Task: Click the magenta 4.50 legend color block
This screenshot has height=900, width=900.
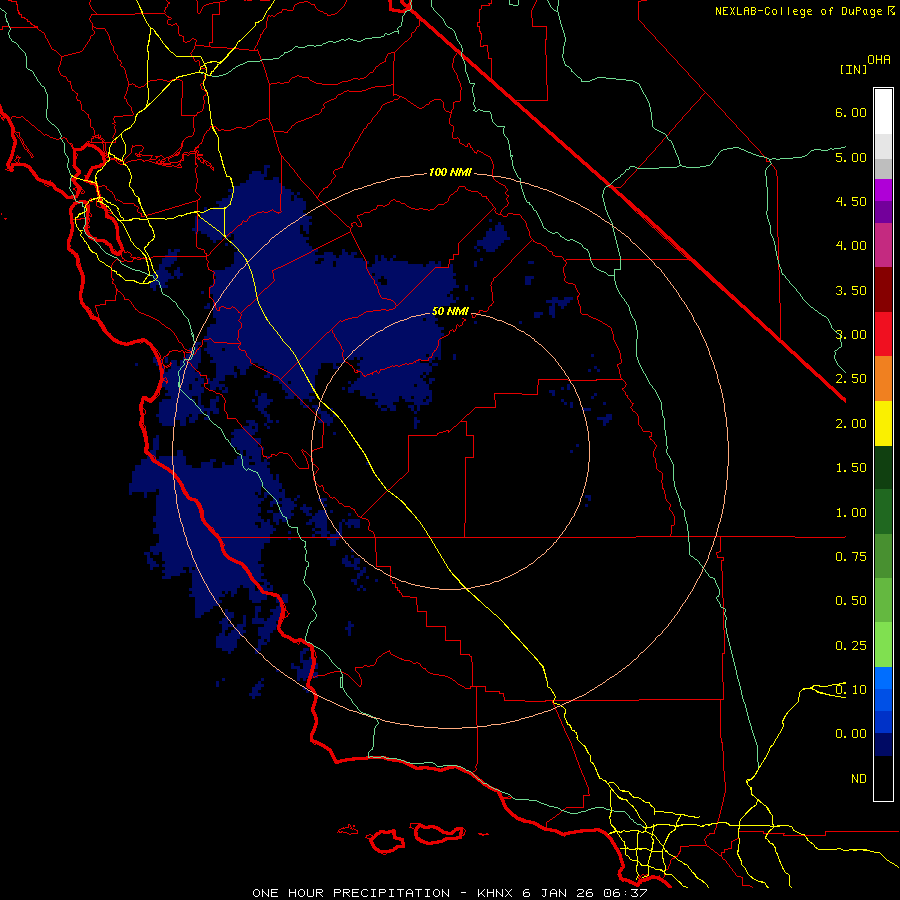Action: pos(883,190)
